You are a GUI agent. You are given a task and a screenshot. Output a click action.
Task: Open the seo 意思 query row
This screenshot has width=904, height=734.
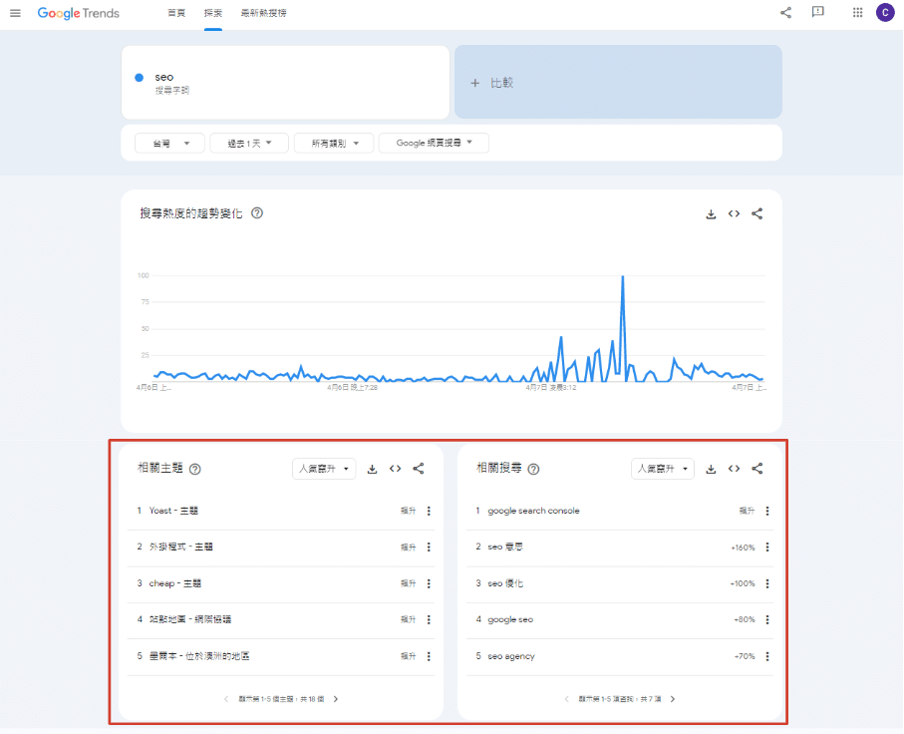click(x=620, y=547)
